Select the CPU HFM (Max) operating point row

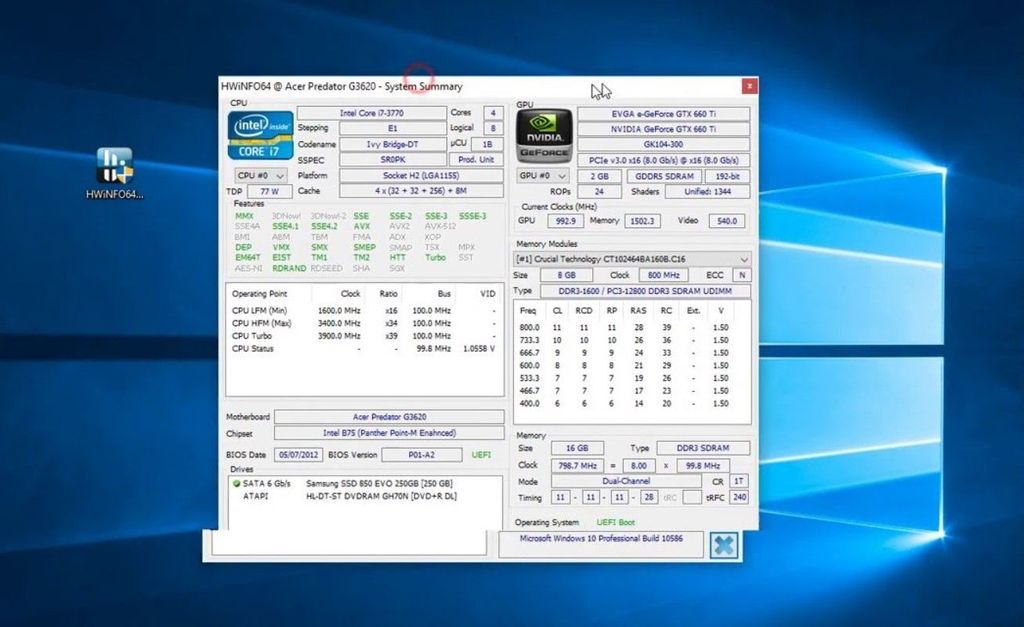tap(364, 323)
